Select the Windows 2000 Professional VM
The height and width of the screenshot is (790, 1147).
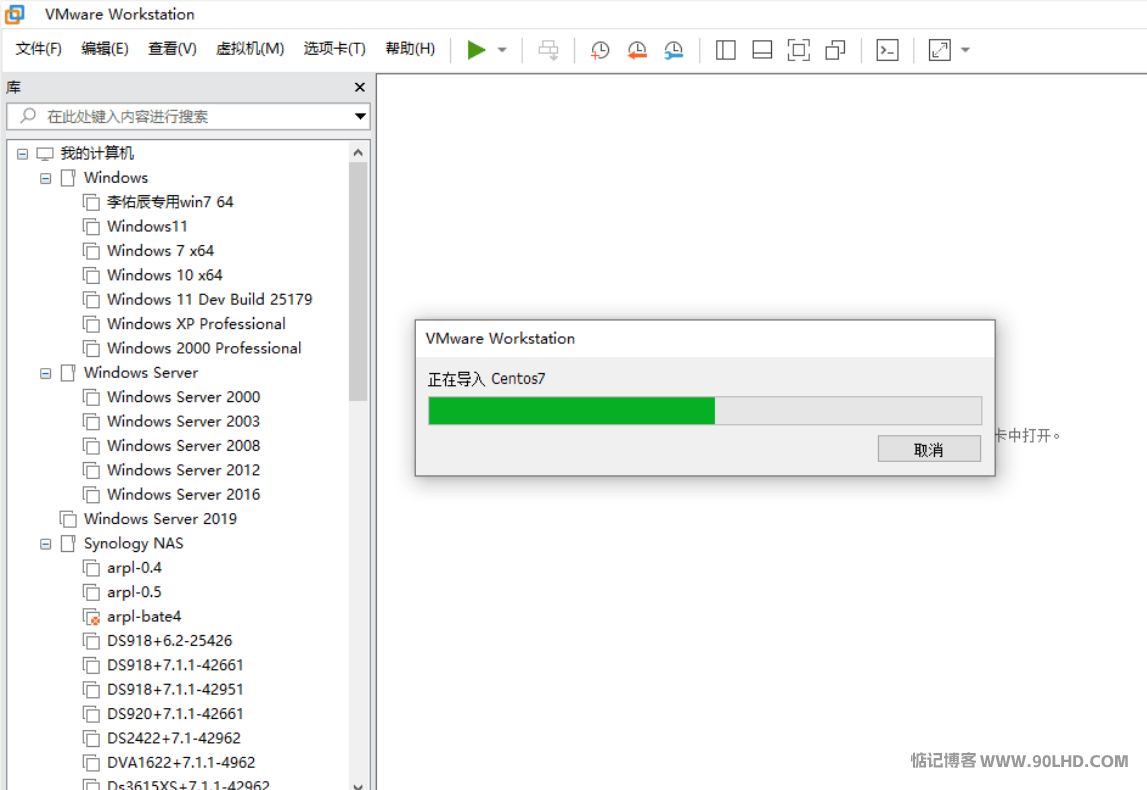click(x=204, y=348)
